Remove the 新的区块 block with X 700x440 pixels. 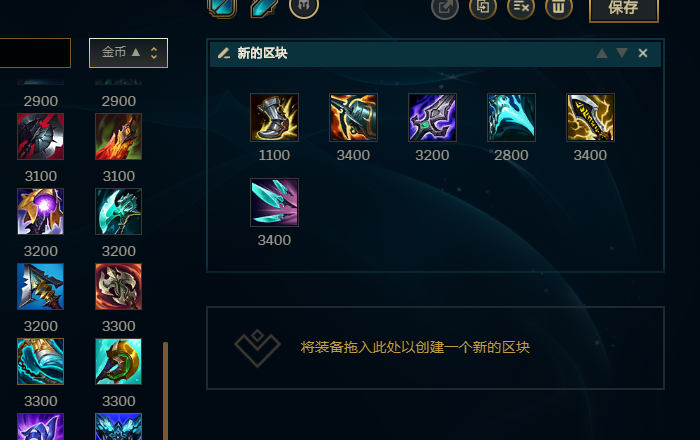click(643, 53)
